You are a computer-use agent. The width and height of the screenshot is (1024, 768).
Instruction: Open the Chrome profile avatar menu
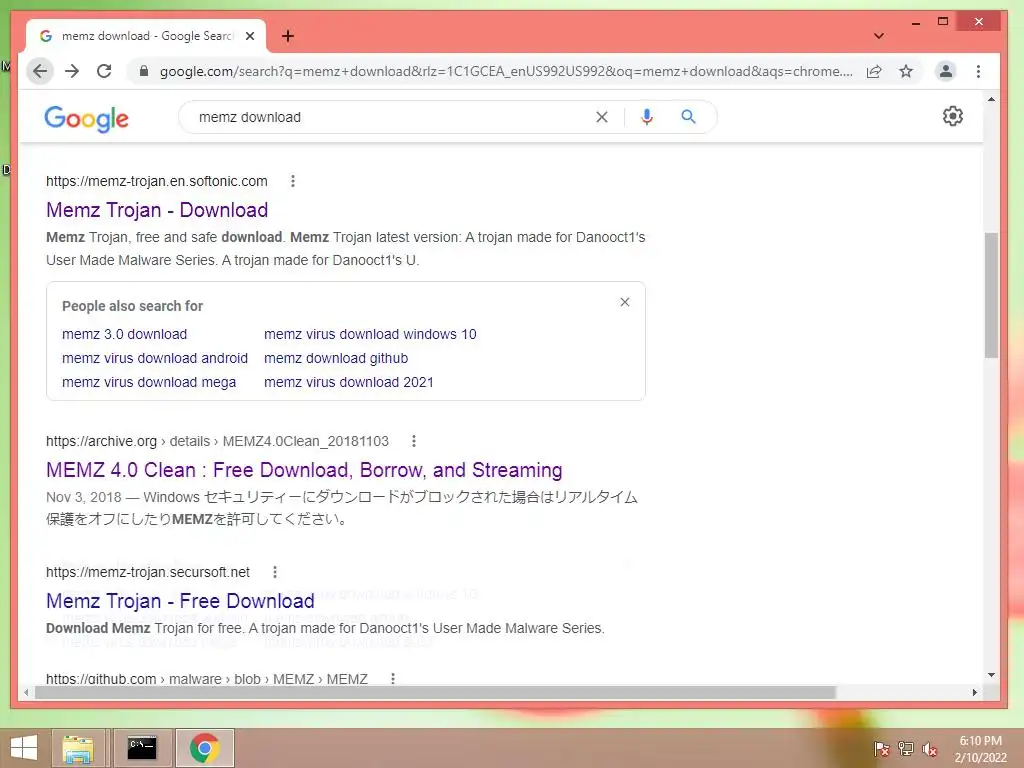[x=946, y=71]
